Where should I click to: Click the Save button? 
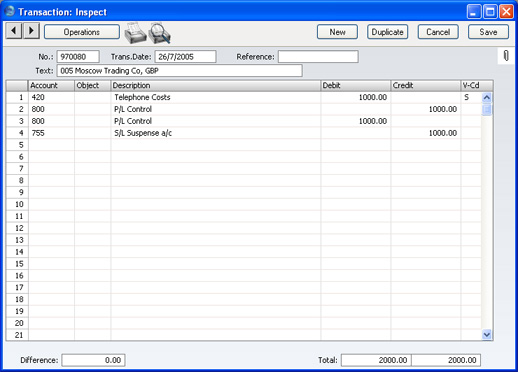coord(488,32)
